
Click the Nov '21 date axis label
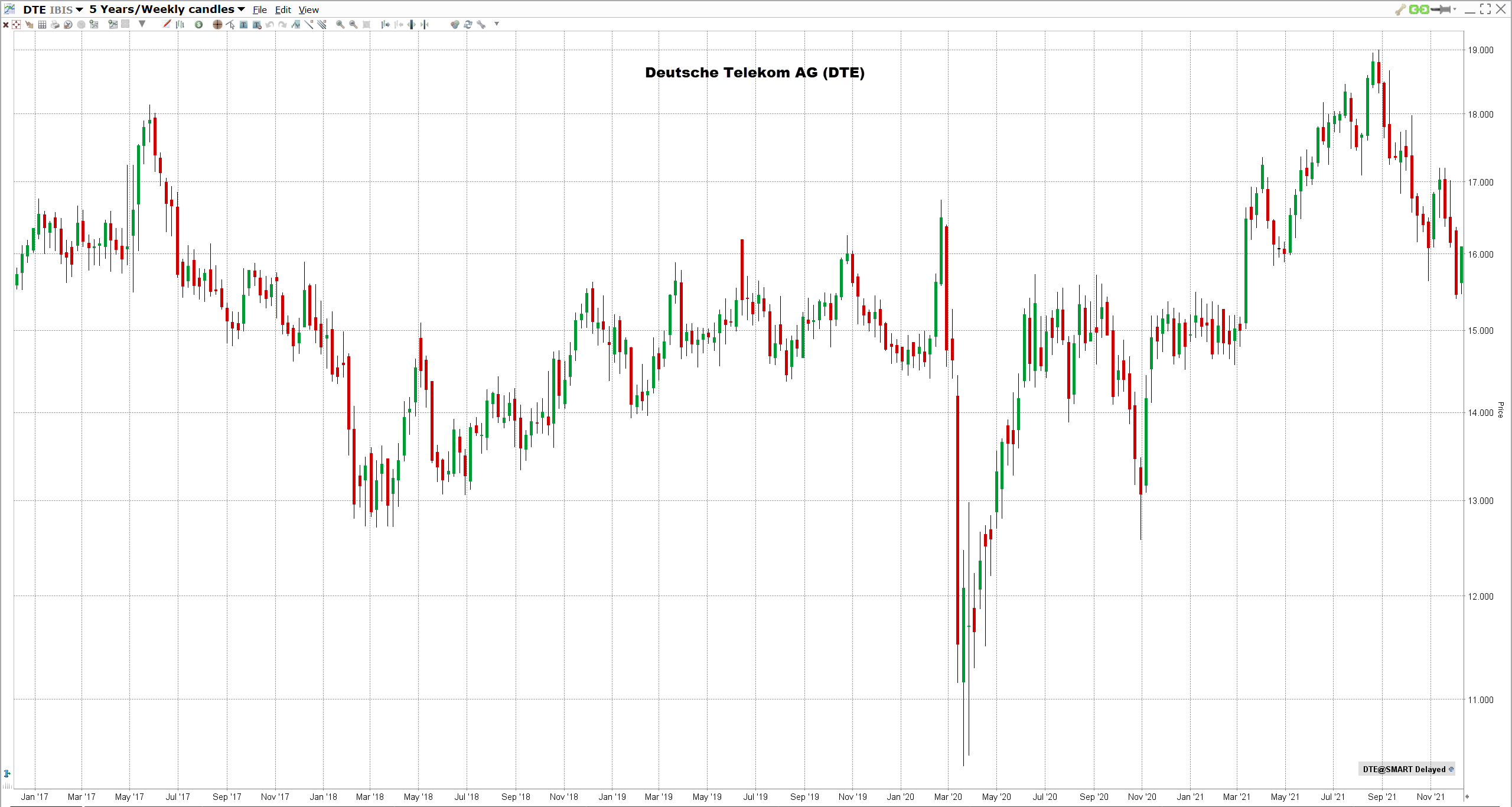point(1430,797)
